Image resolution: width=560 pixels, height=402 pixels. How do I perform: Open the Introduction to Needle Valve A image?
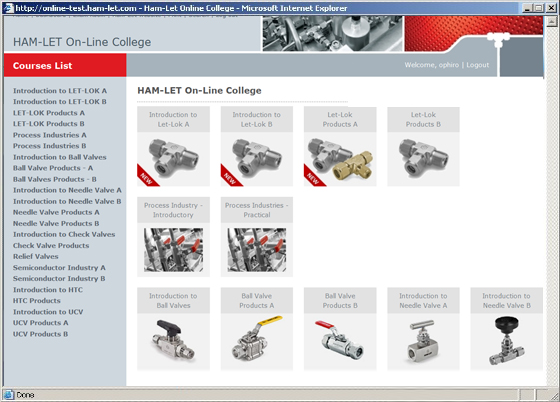pyautogui.click(x=423, y=342)
